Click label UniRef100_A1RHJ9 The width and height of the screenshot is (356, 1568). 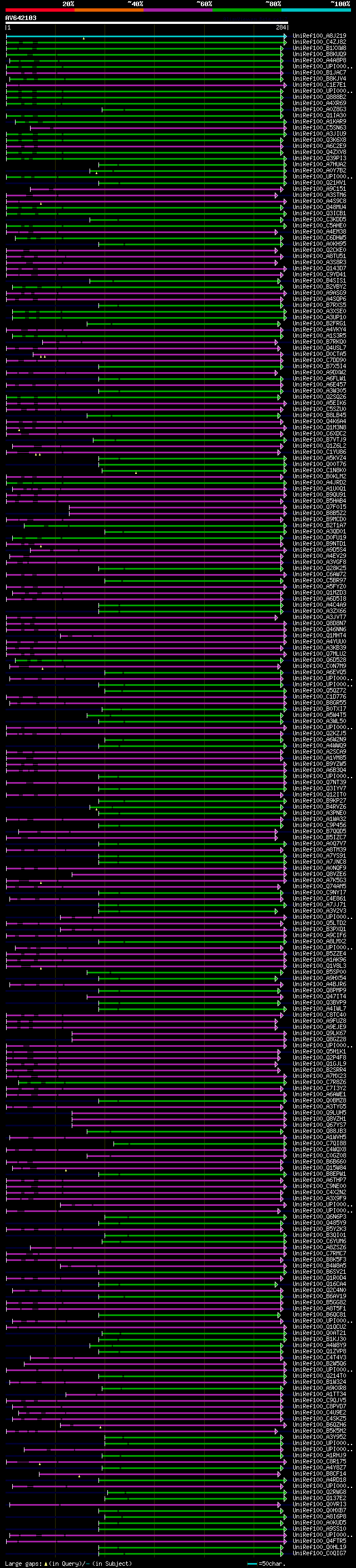pos(319,1455)
